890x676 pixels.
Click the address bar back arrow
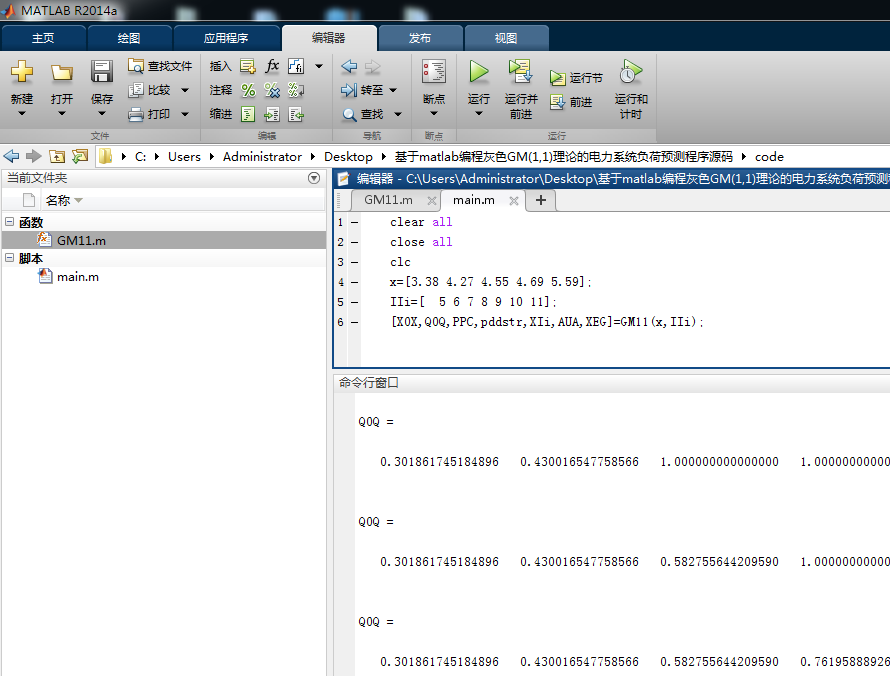tap(11, 156)
